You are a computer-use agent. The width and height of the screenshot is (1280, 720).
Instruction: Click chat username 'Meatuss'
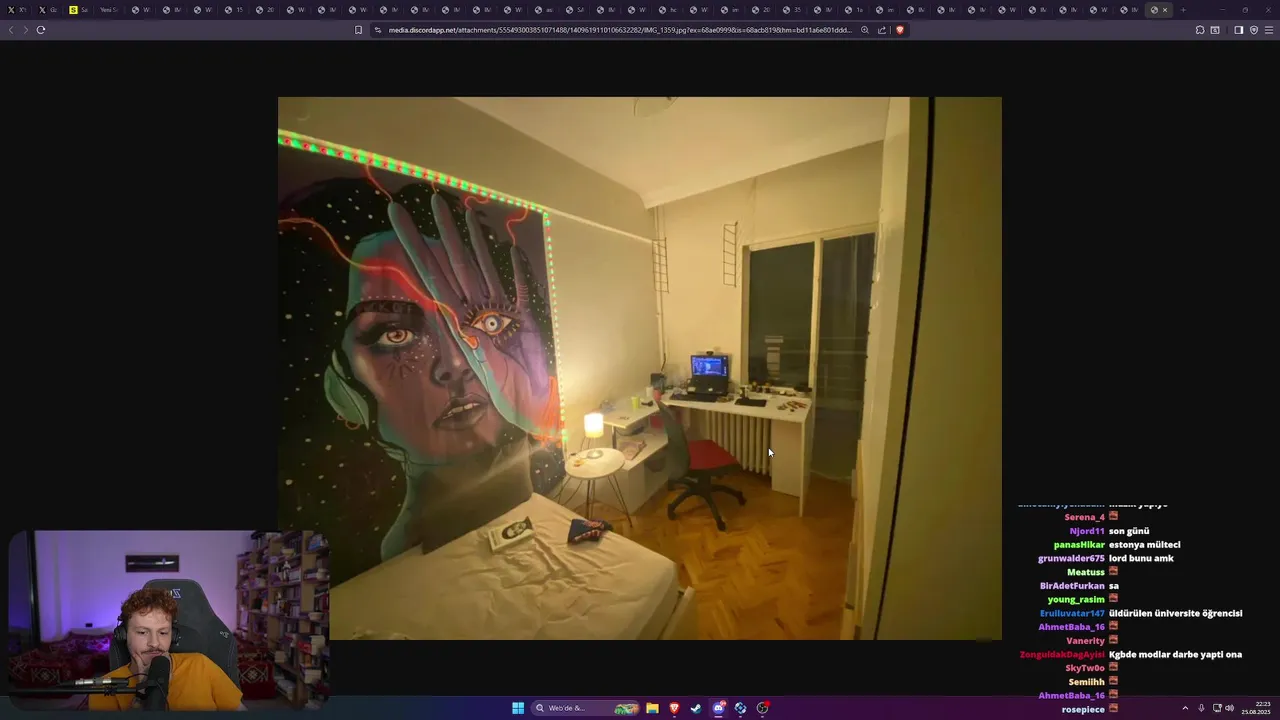[1085, 572]
